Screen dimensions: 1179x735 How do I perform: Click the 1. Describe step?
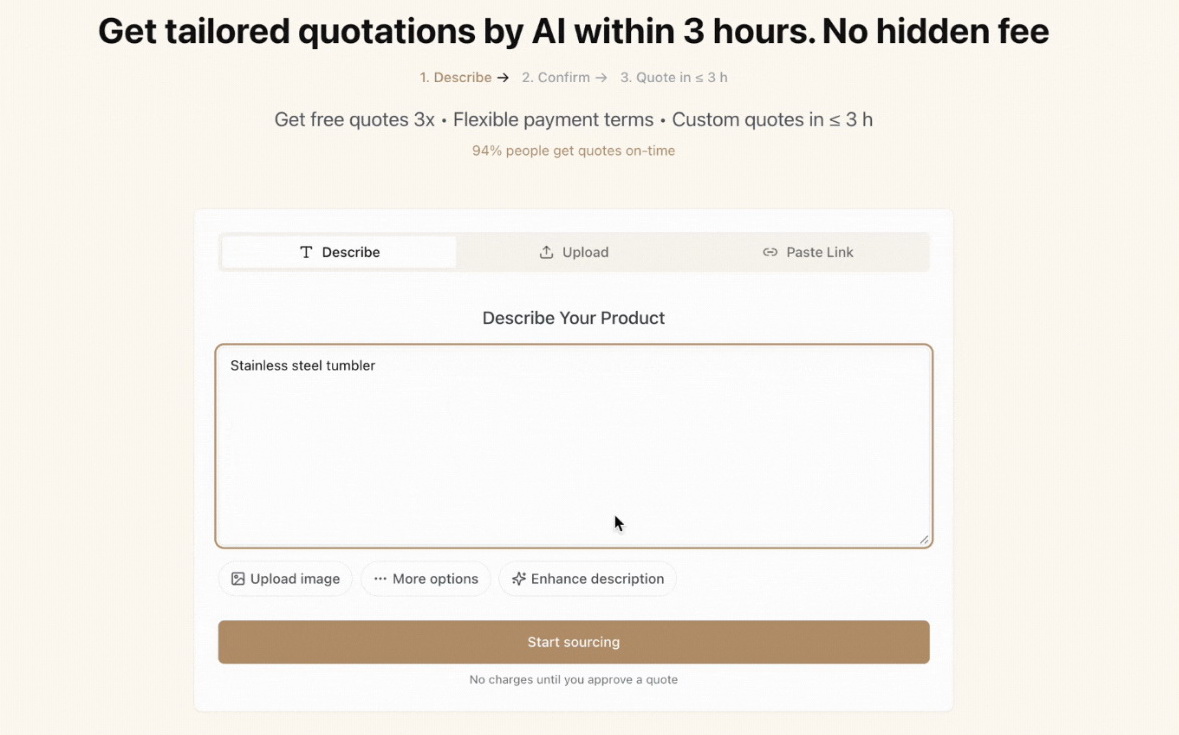click(x=456, y=77)
